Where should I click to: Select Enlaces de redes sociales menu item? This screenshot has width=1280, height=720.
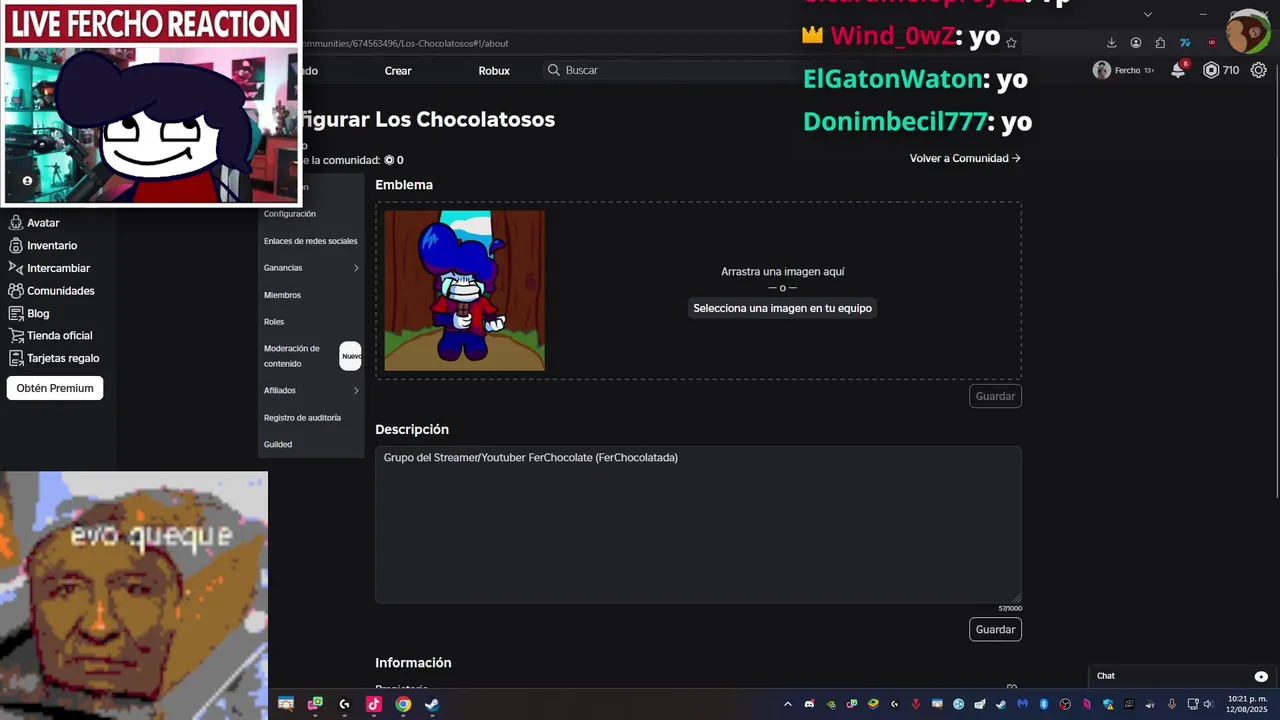tap(311, 241)
